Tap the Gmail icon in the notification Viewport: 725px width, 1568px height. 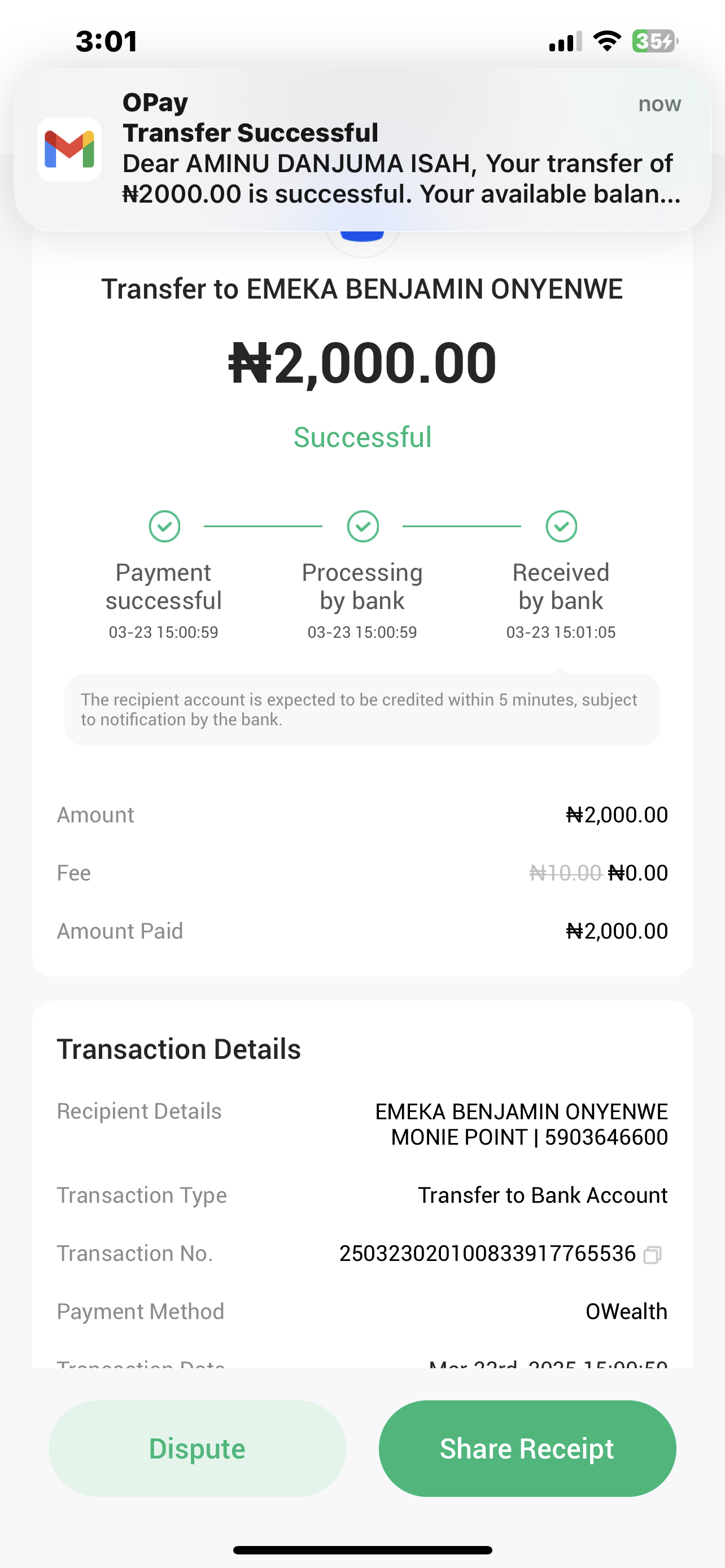[x=69, y=149]
